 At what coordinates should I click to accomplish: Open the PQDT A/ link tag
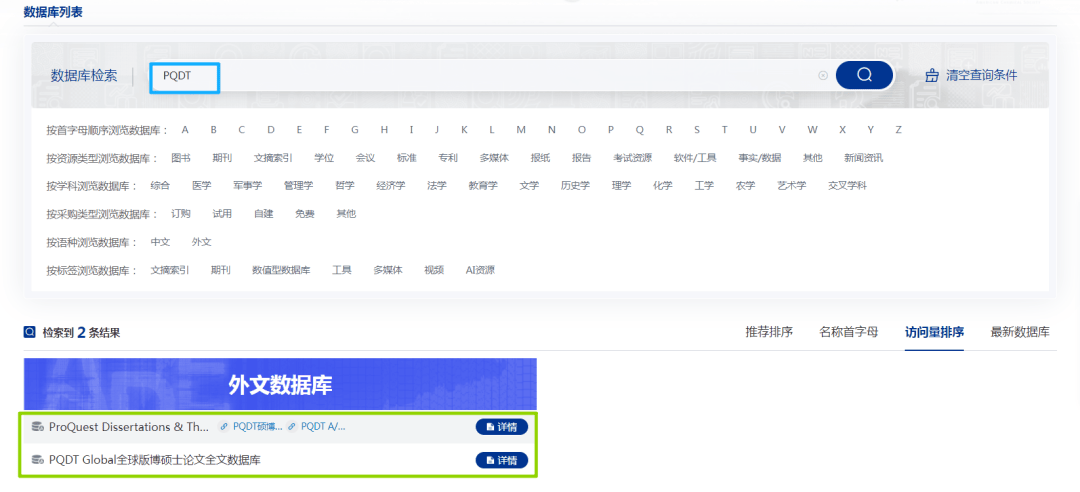(317, 427)
